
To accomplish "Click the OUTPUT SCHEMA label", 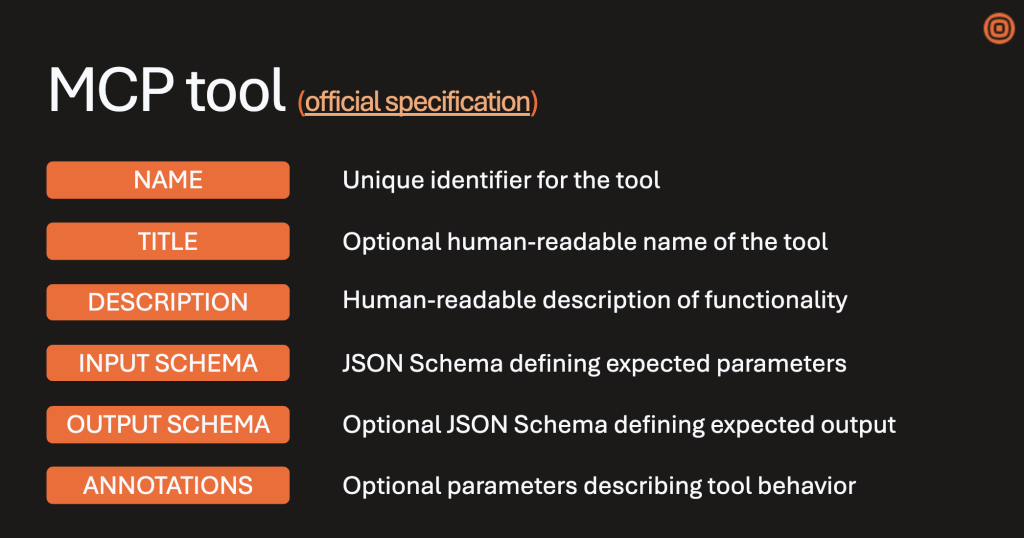I will tap(168, 424).
